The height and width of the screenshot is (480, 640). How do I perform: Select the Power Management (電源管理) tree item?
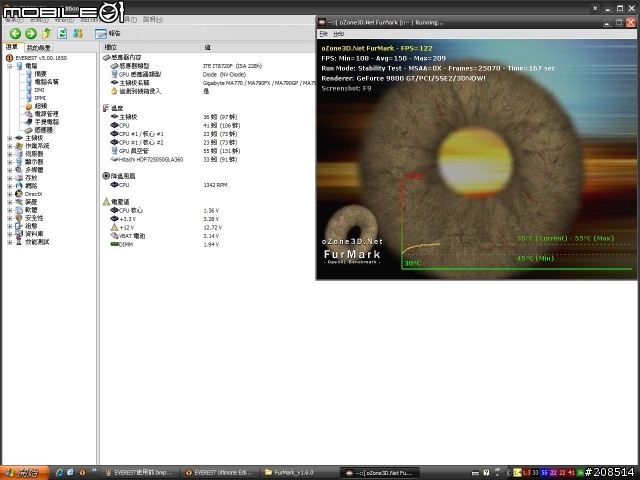42,114
